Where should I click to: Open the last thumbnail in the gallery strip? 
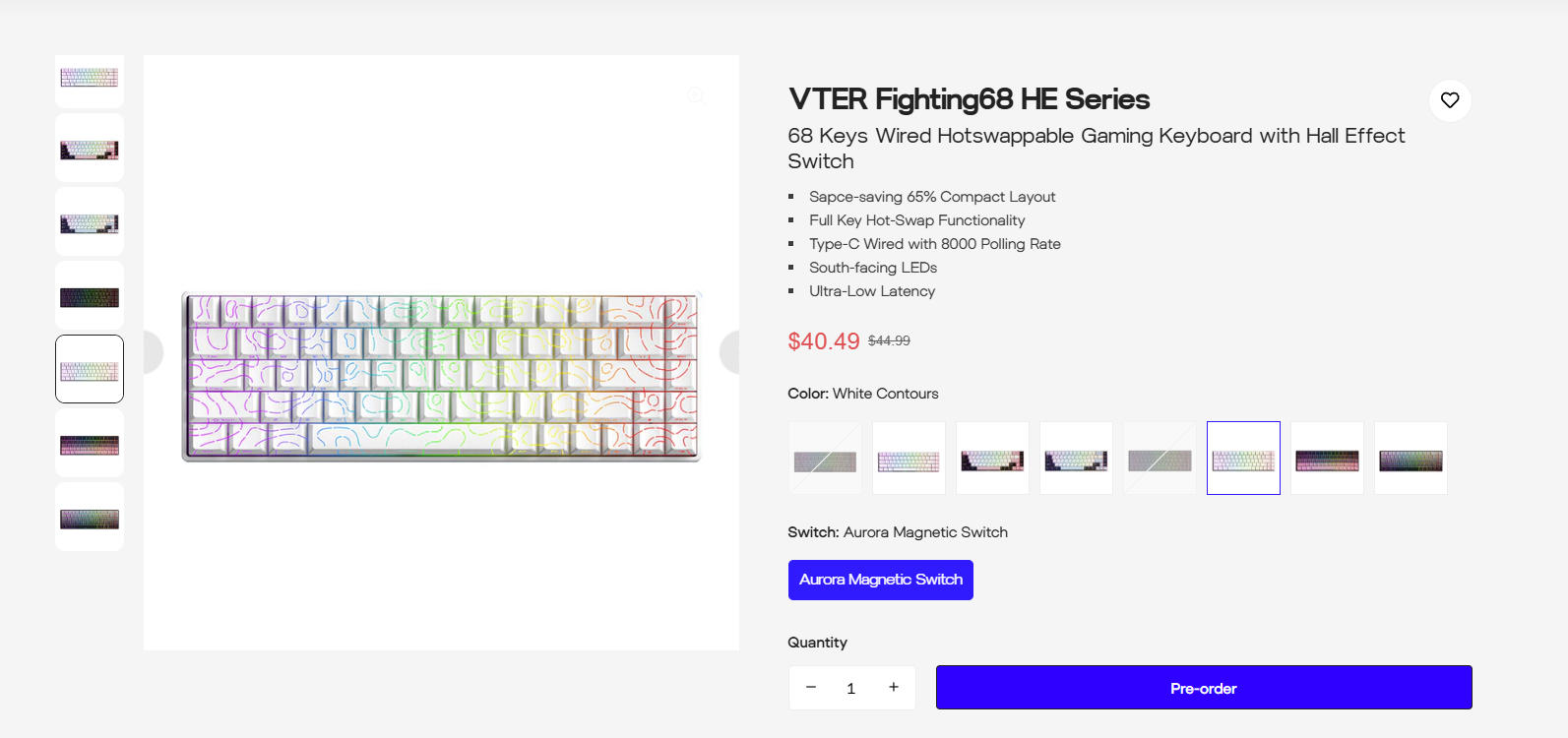90,518
